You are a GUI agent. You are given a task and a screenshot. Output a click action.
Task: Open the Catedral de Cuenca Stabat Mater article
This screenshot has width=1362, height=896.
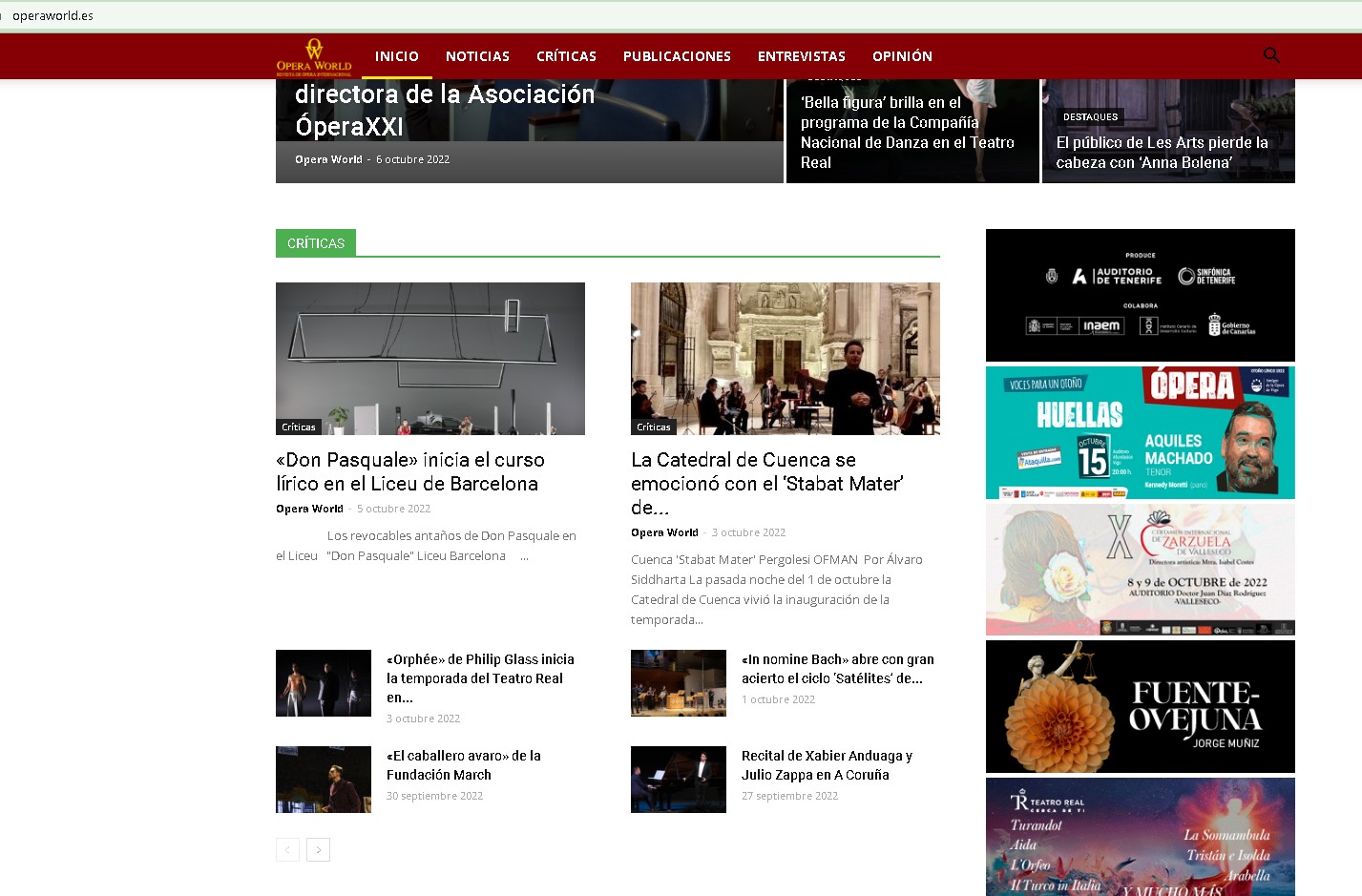pos(767,484)
